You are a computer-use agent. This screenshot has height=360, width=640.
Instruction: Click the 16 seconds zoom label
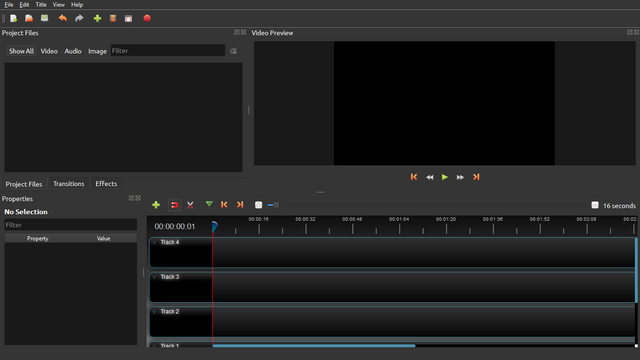point(619,206)
